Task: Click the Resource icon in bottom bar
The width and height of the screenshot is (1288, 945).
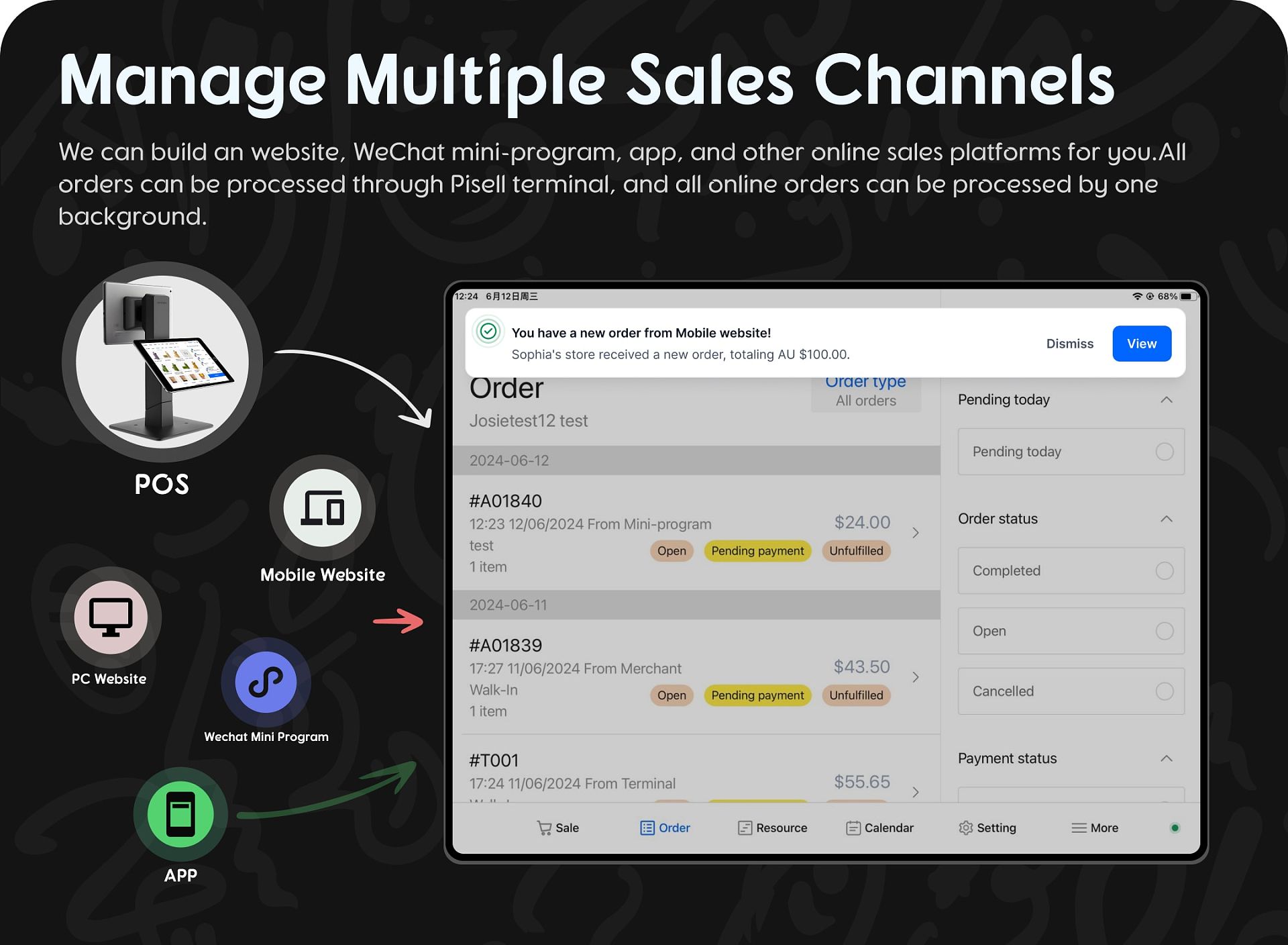Action: tap(745, 828)
